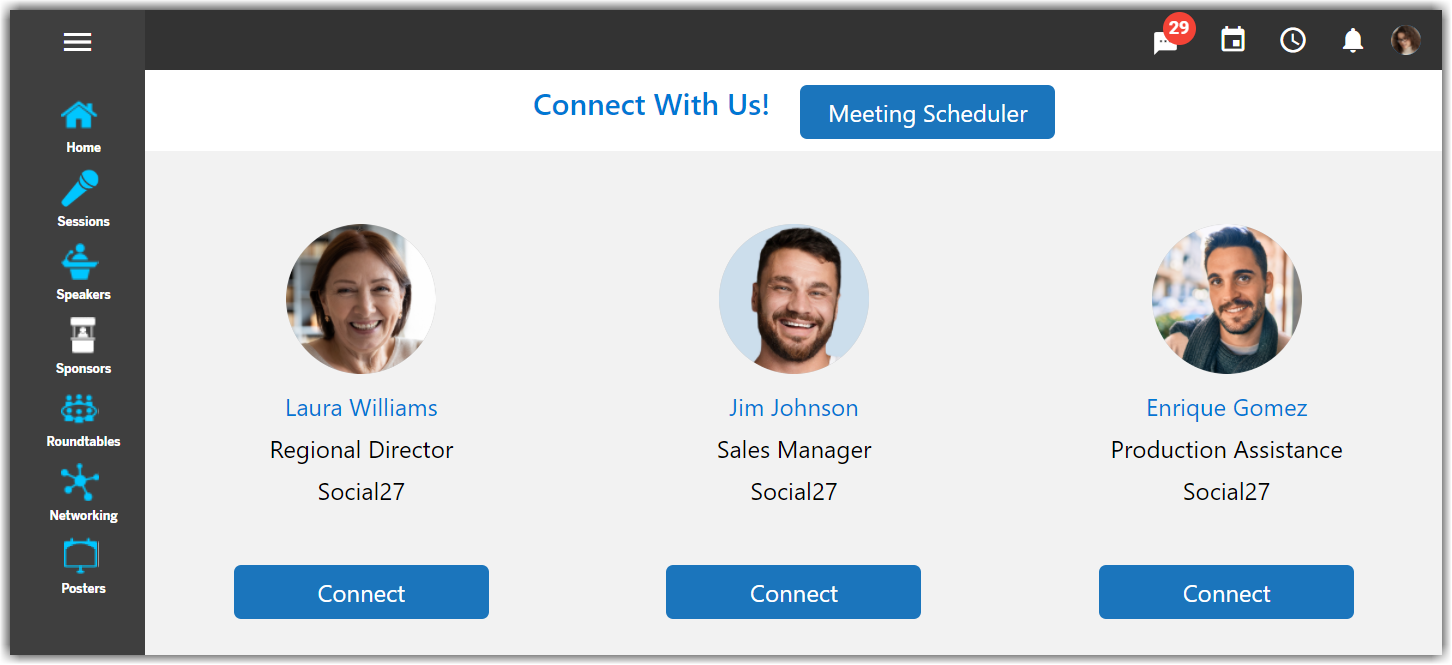1452x665 pixels.
Task: Click Enrique Gomez's profile photo
Action: coord(1226,299)
